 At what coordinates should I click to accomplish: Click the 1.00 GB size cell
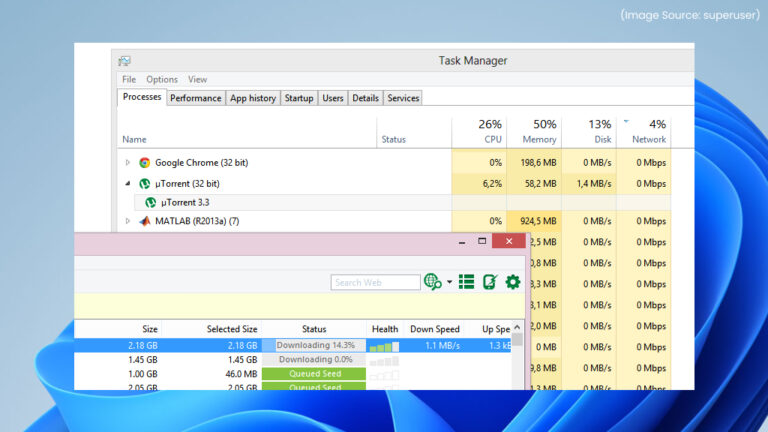coord(143,374)
